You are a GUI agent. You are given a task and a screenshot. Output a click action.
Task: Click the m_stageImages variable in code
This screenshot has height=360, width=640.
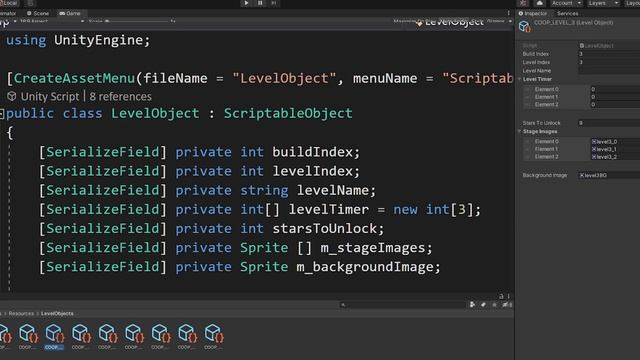pos(372,248)
